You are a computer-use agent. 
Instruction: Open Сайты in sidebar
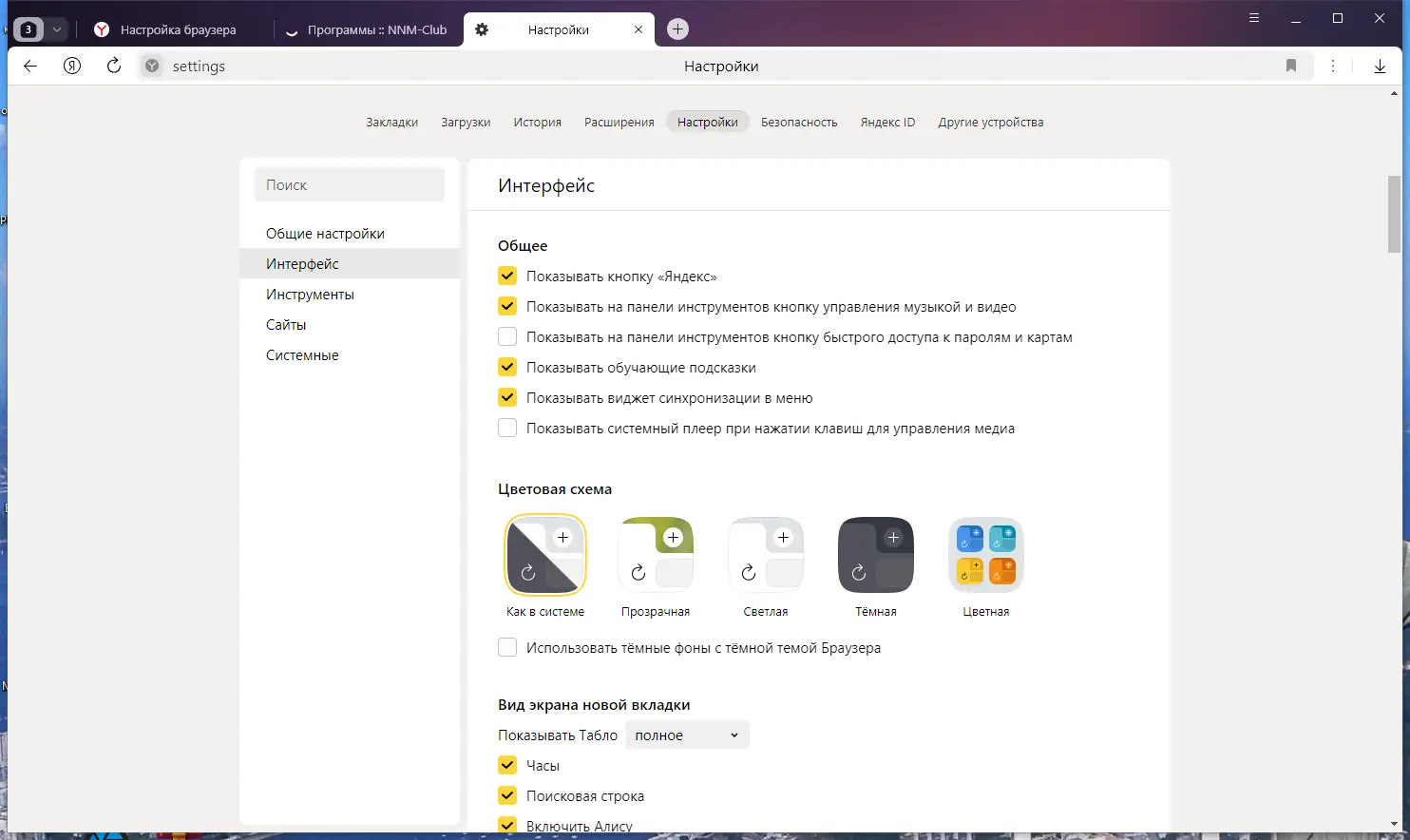point(350,325)
